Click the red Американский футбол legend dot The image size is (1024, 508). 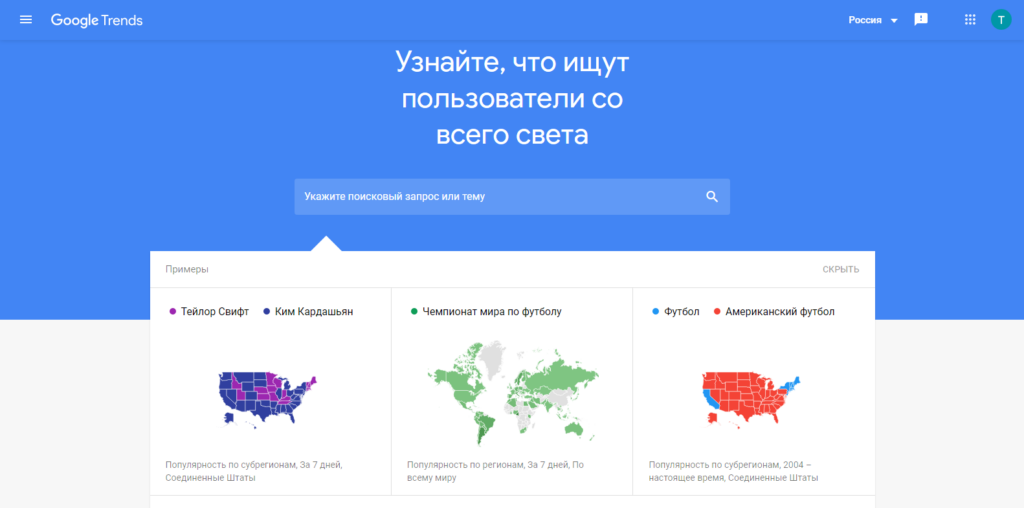pyautogui.click(x=716, y=312)
